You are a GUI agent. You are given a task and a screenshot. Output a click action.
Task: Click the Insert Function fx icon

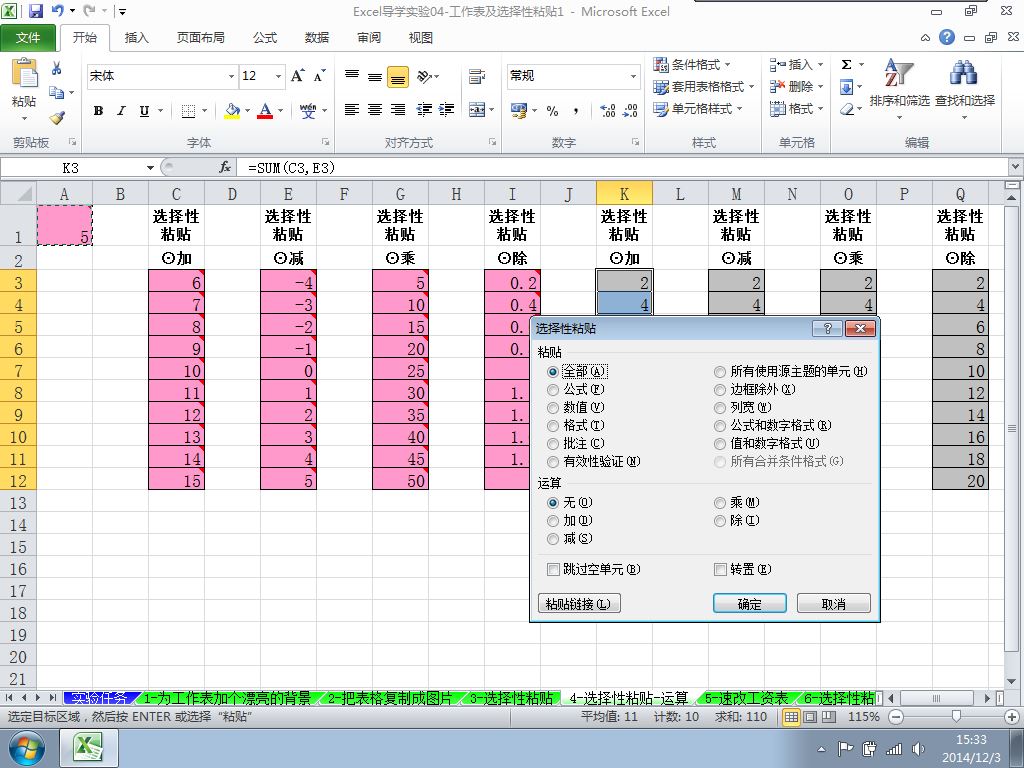coord(225,168)
